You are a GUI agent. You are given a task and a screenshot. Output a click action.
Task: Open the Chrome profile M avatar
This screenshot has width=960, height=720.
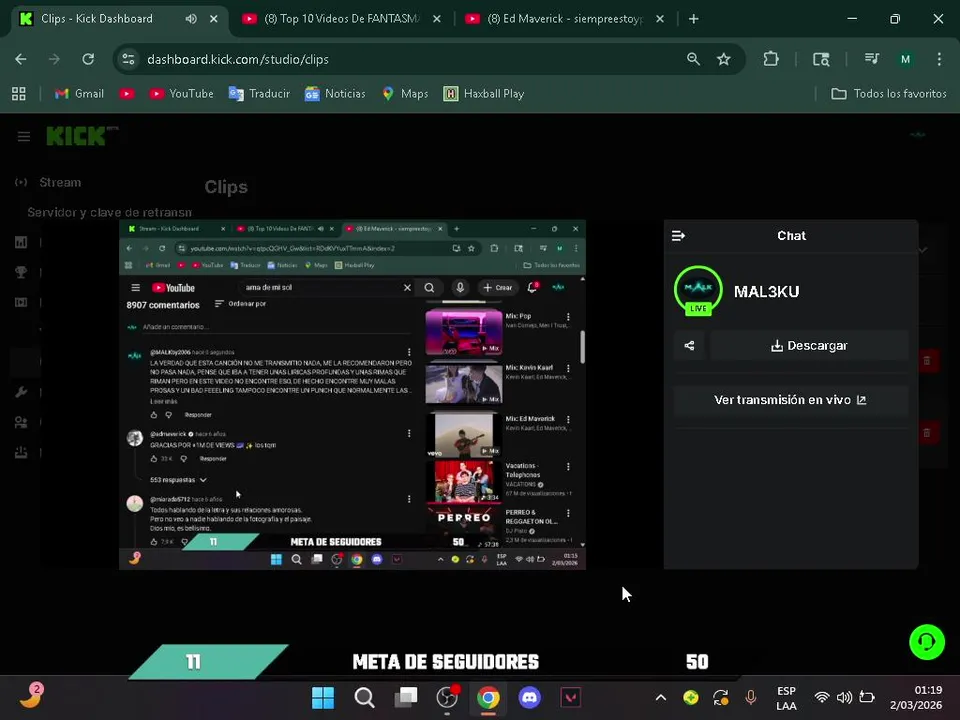(x=905, y=59)
